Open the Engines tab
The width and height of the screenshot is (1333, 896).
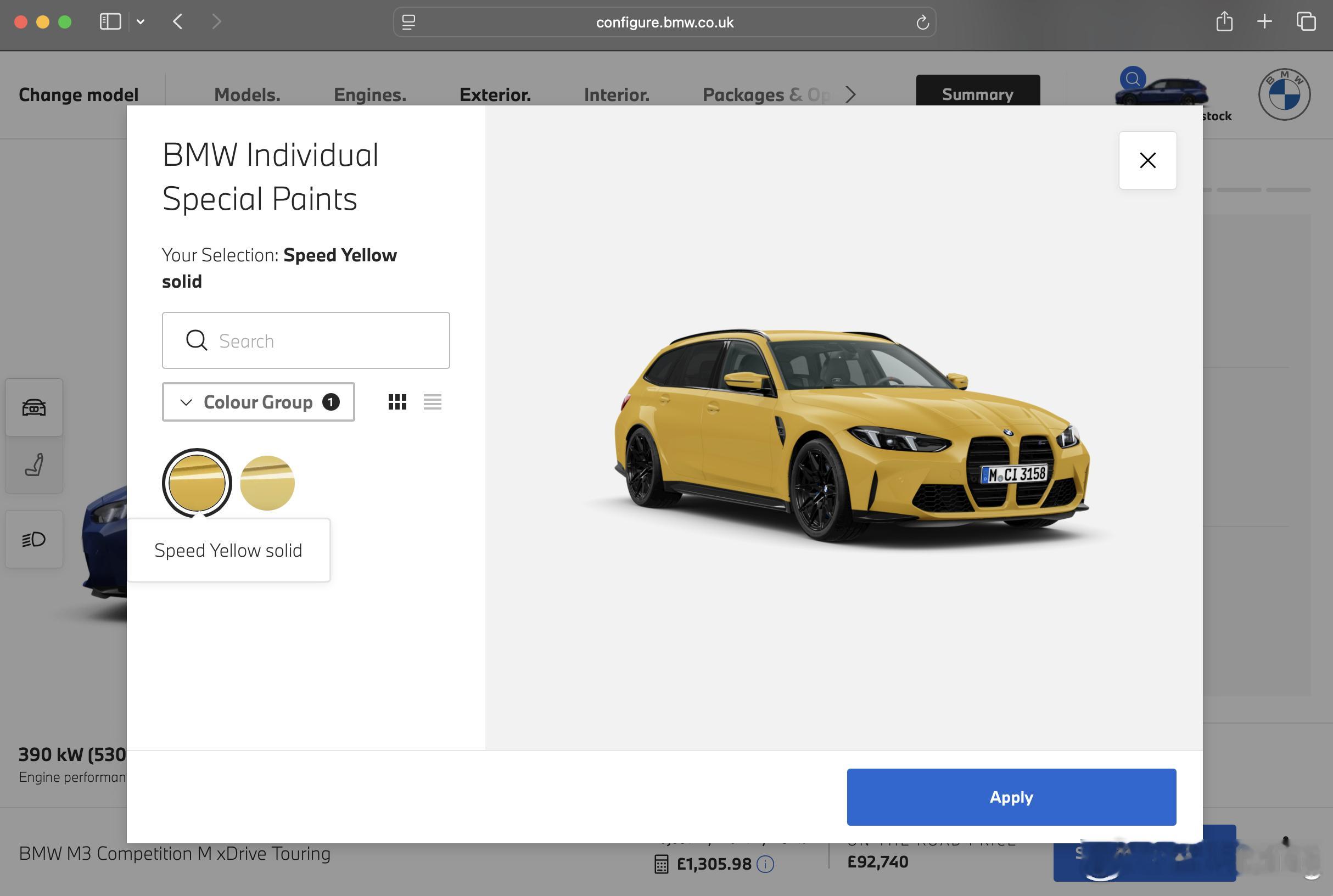pyautogui.click(x=369, y=94)
